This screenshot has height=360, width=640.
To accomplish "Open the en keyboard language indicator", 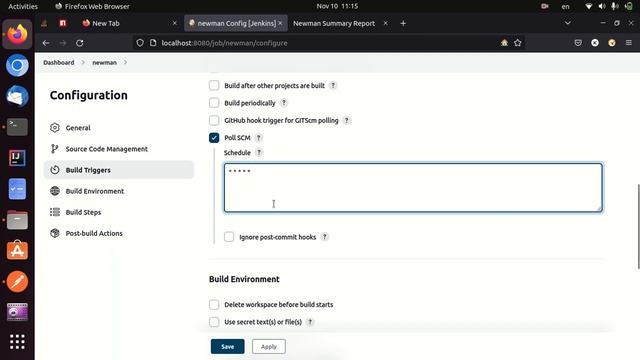I will click(x=565, y=6).
